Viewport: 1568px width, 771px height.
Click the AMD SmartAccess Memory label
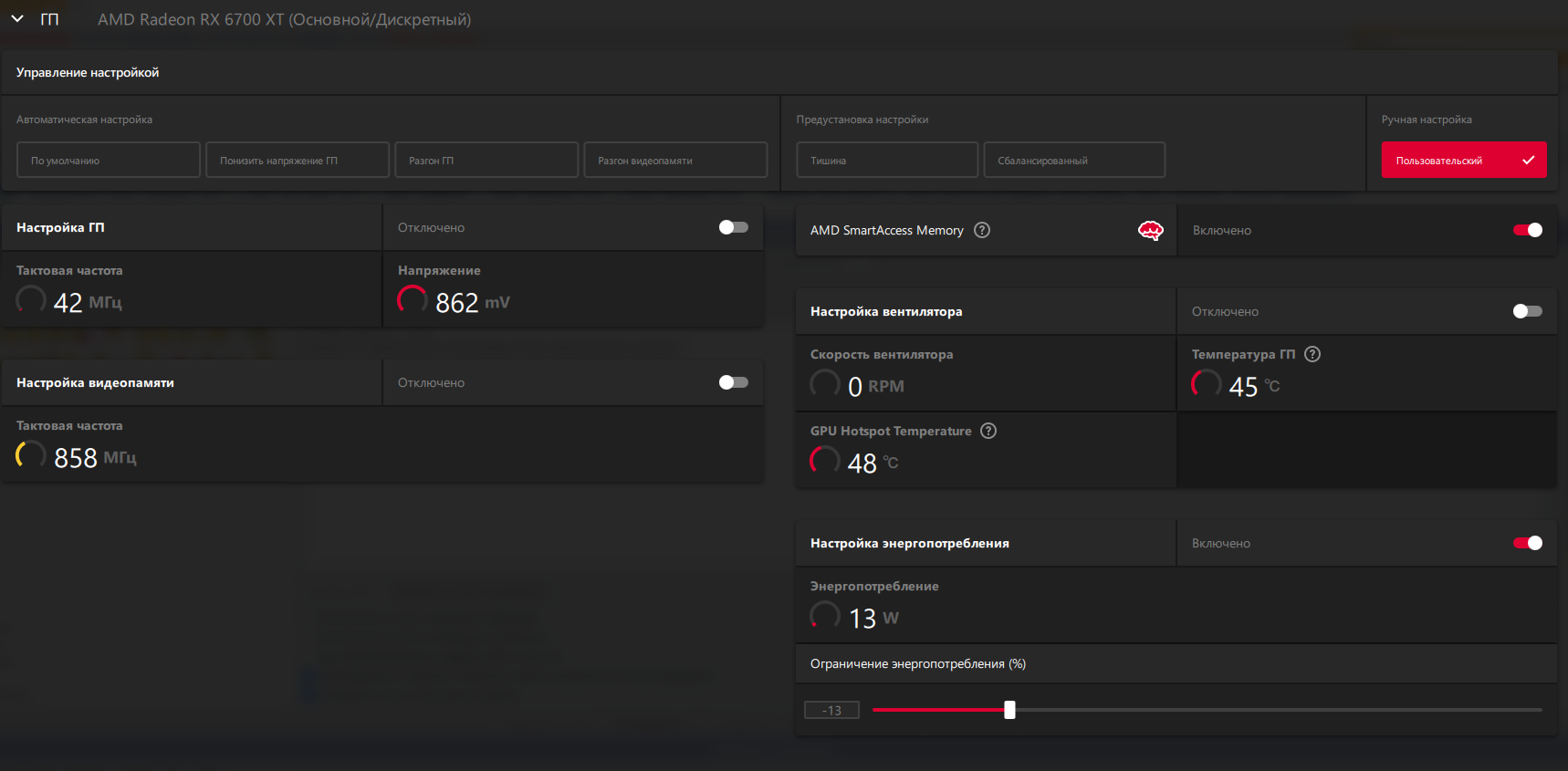[x=887, y=230]
